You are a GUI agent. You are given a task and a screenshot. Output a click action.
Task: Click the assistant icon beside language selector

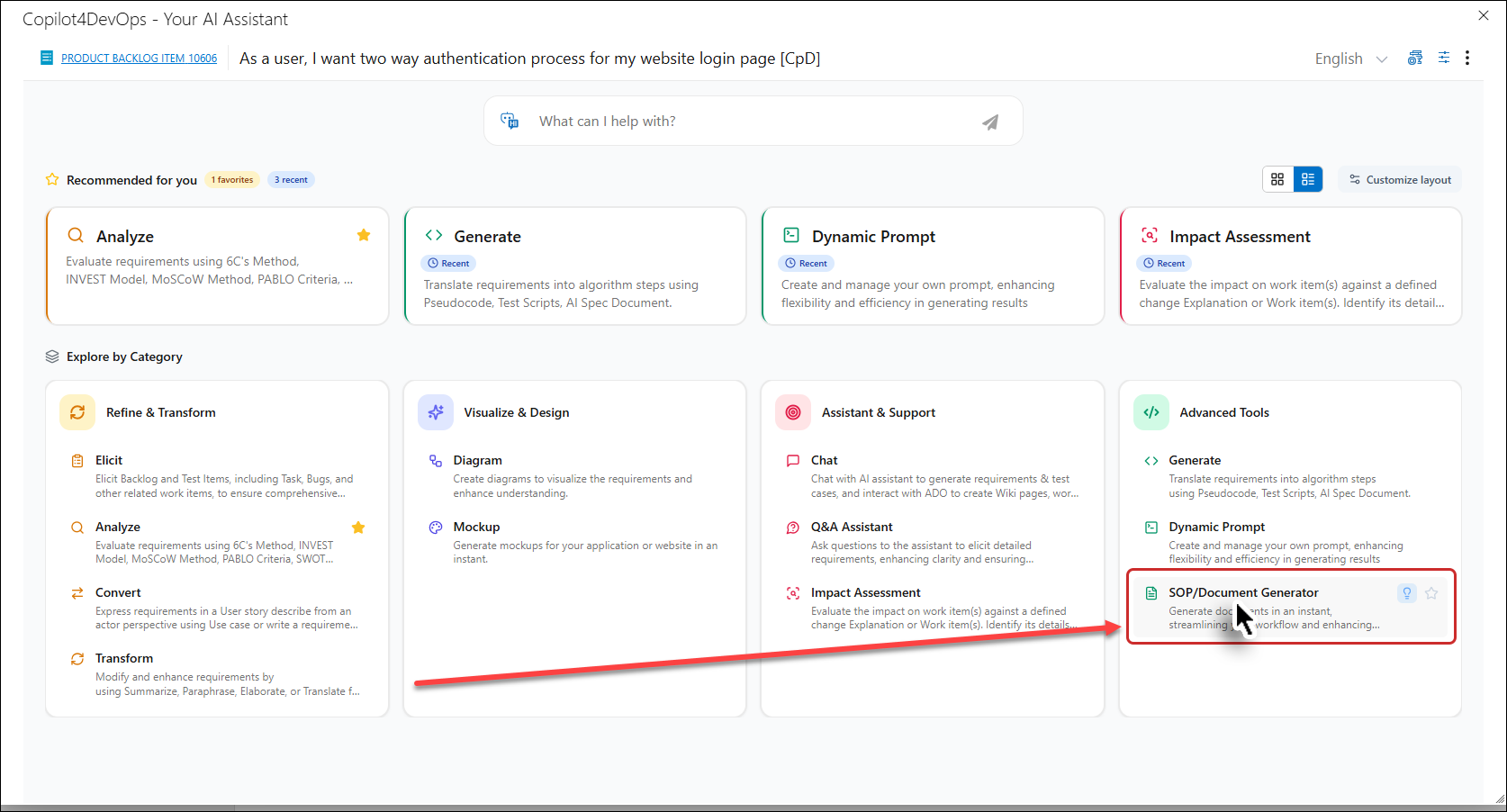pos(1415,58)
